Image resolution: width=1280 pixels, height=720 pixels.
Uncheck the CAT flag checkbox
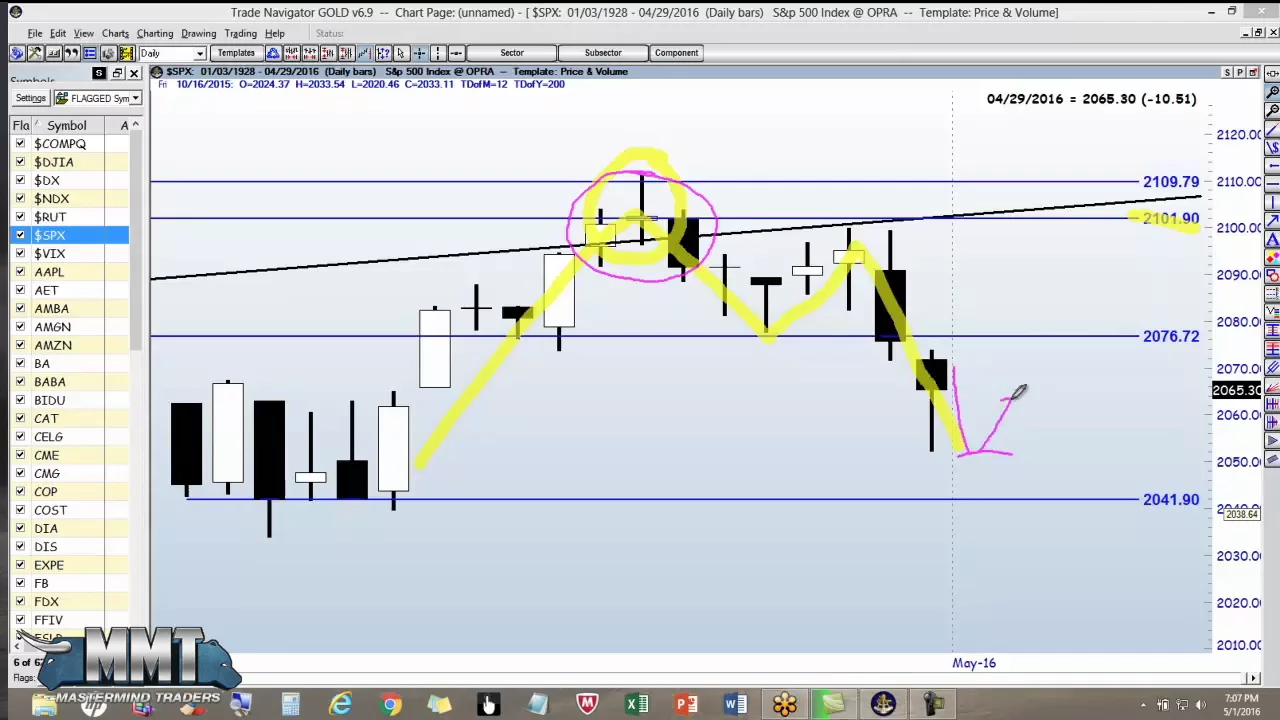coord(20,419)
